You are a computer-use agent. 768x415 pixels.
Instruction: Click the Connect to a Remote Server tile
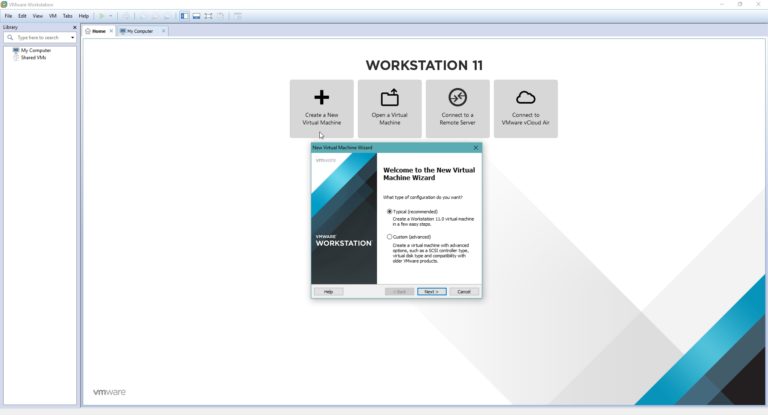[x=457, y=109]
